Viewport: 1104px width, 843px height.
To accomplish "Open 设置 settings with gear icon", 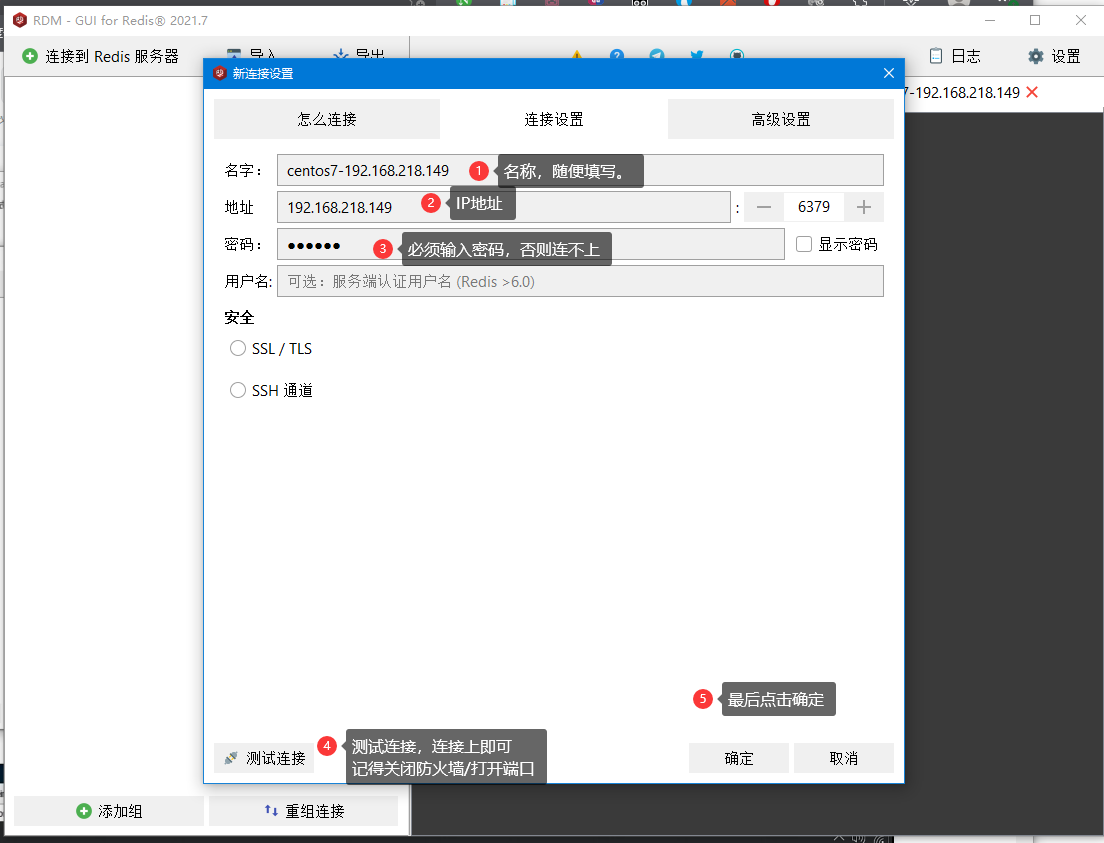I will [1054, 56].
